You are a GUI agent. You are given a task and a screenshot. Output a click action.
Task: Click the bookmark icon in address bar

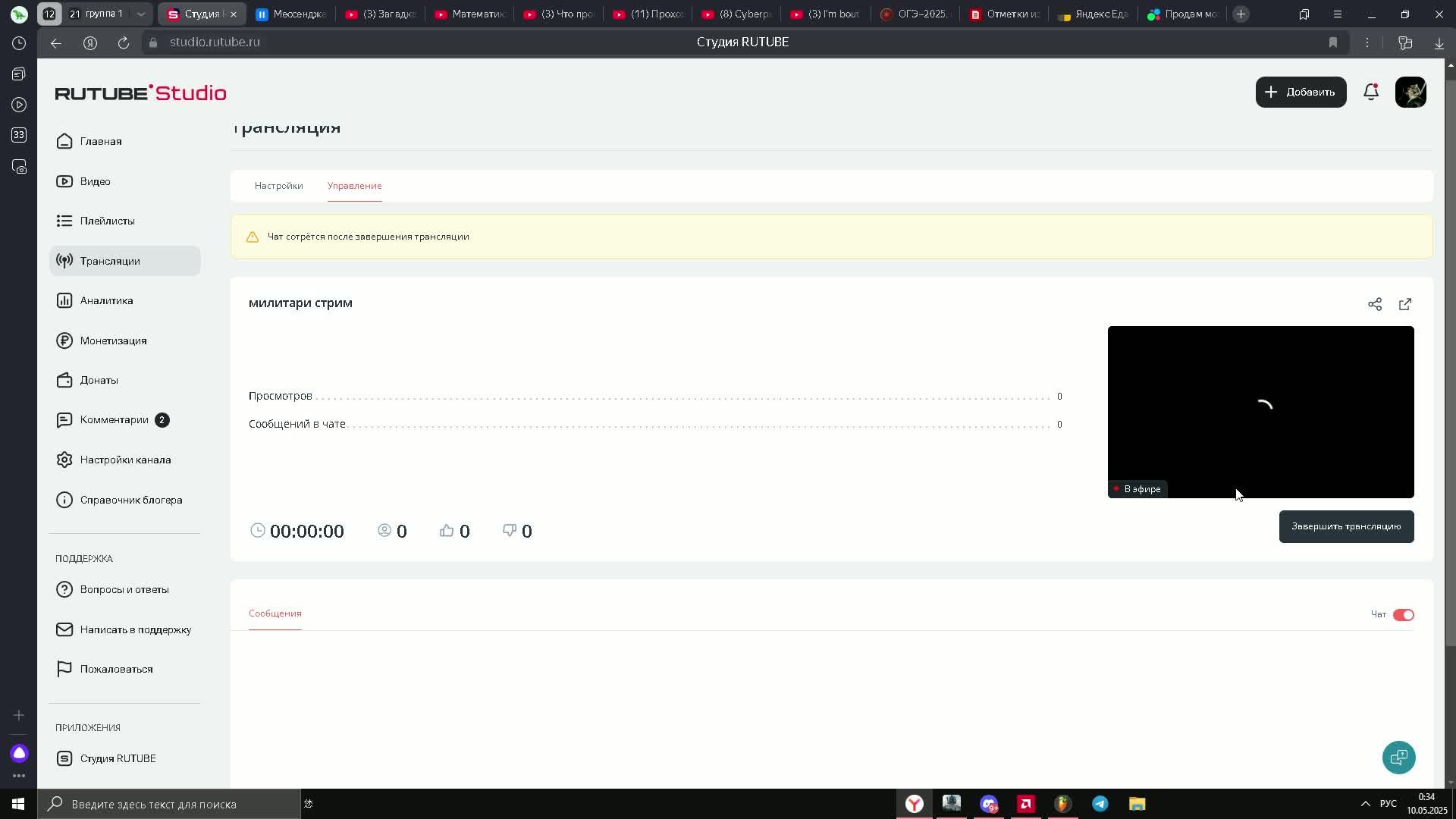pos(1332,43)
